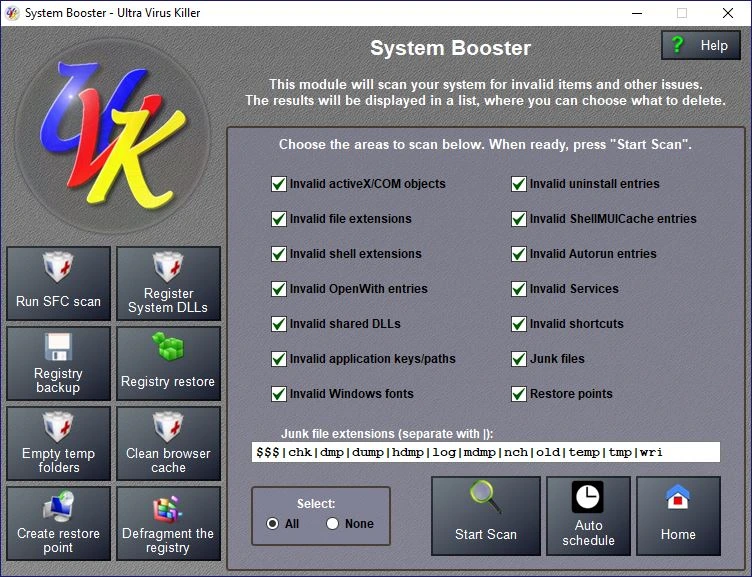
Task: Click the Registry restore green cubes button
Action: point(168,364)
